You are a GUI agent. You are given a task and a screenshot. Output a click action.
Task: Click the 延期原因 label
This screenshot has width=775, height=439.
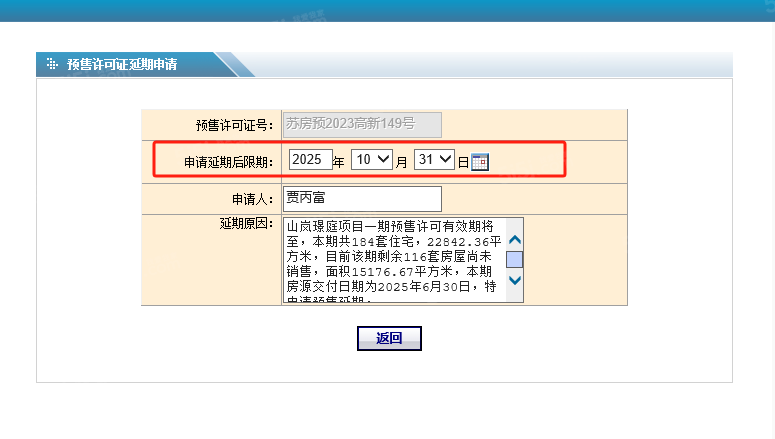pyautogui.click(x=246, y=224)
